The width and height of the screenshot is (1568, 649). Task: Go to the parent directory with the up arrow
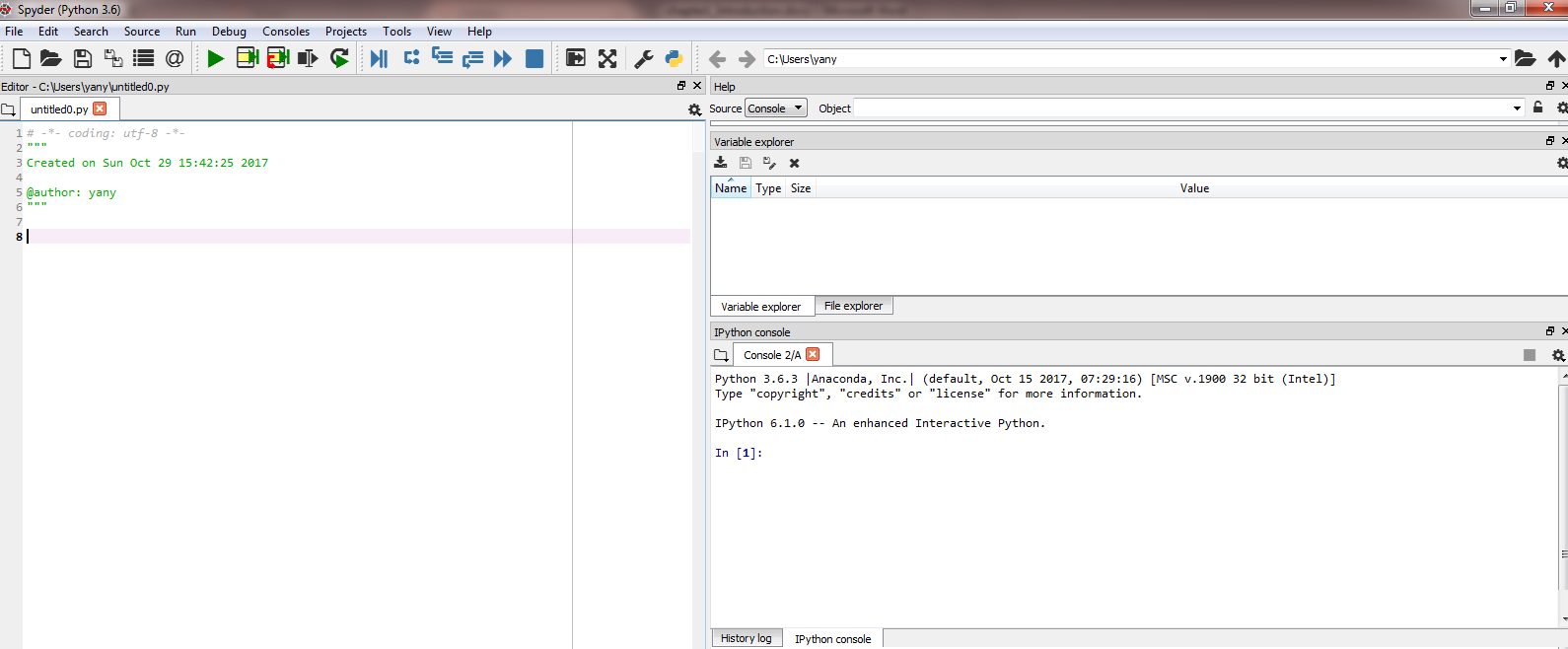point(1556,59)
